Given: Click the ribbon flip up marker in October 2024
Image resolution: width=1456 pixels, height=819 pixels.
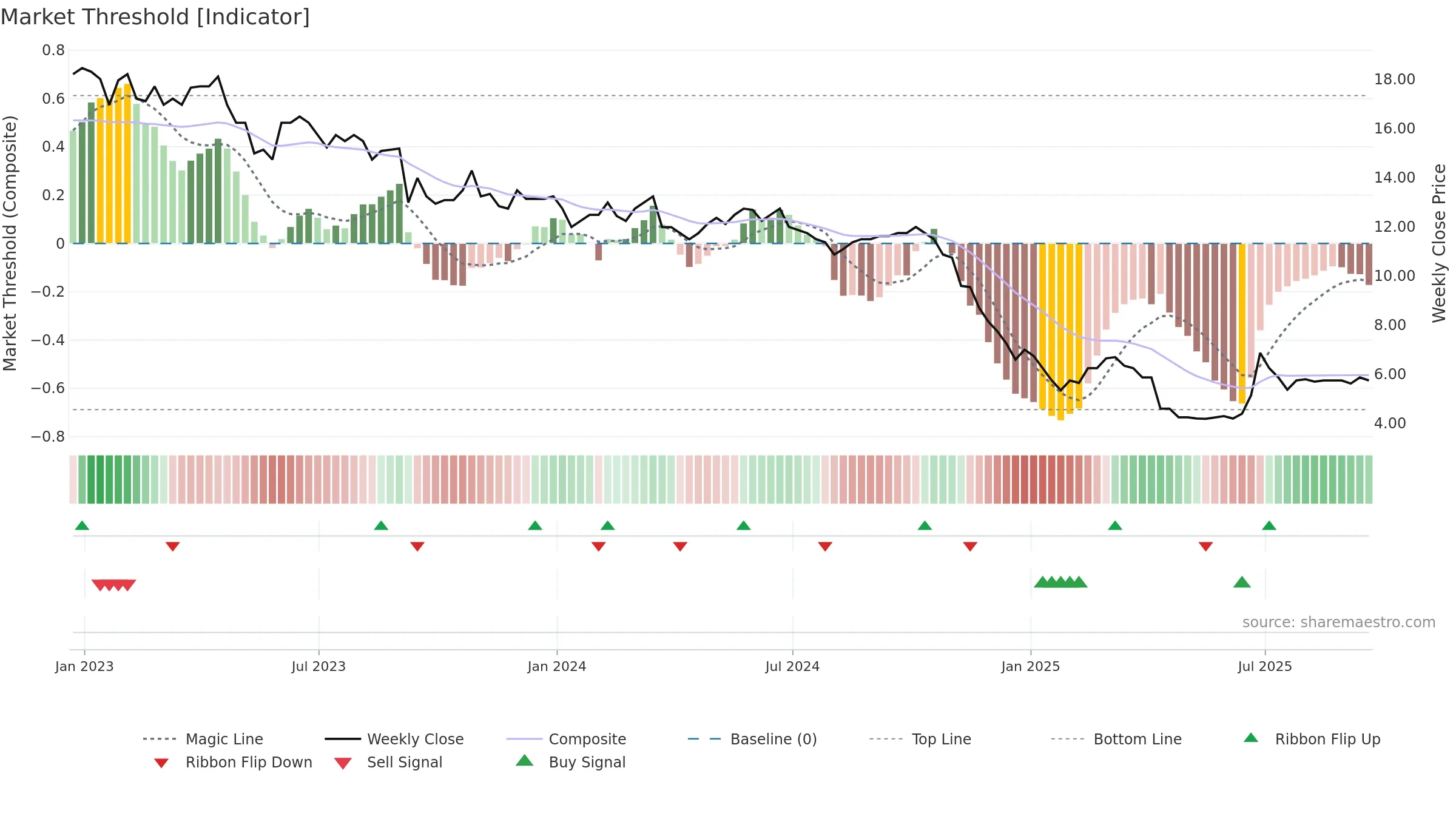Looking at the screenshot, I should pos(925,525).
